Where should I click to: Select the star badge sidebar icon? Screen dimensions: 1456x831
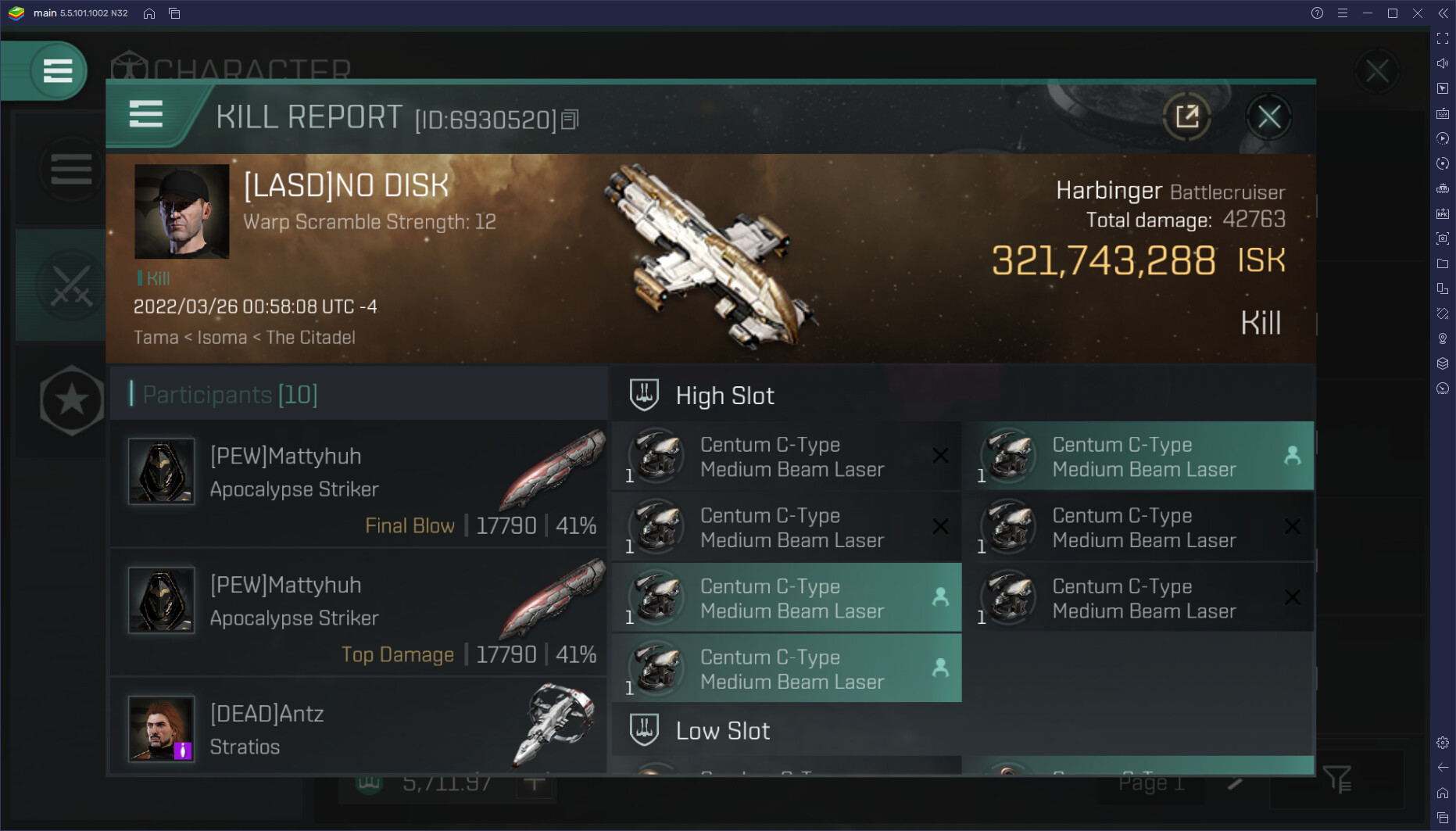(71, 400)
